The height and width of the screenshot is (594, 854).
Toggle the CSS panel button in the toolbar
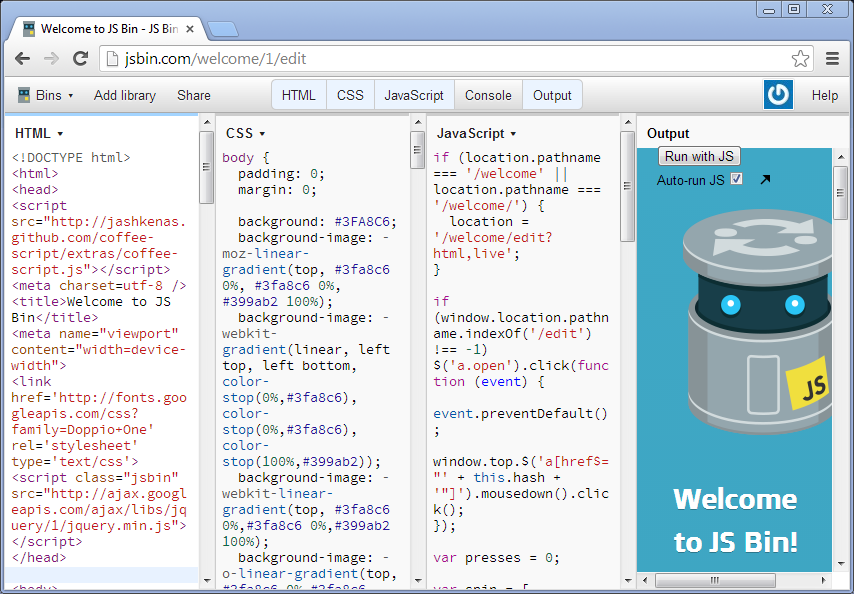click(350, 95)
